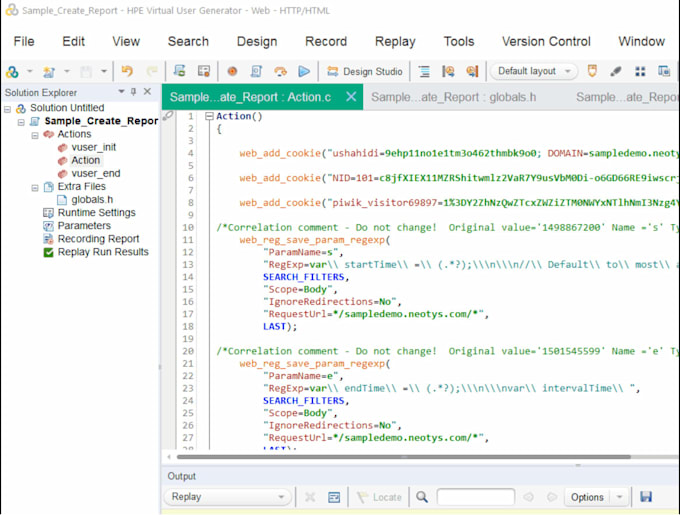Image resolution: width=680 pixels, height=515 pixels.
Task: Close the Solution Explorer panel
Action: (x=147, y=92)
